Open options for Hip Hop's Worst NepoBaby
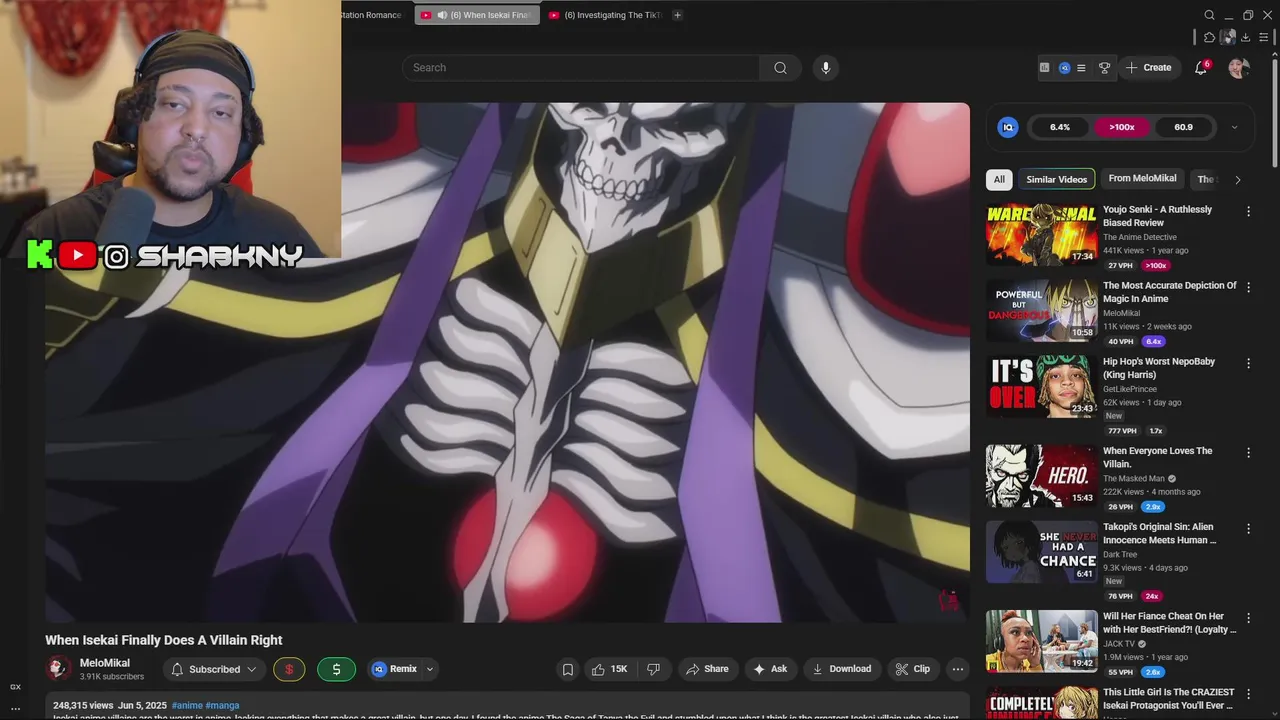The height and width of the screenshot is (720, 1280). pos(1248,363)
